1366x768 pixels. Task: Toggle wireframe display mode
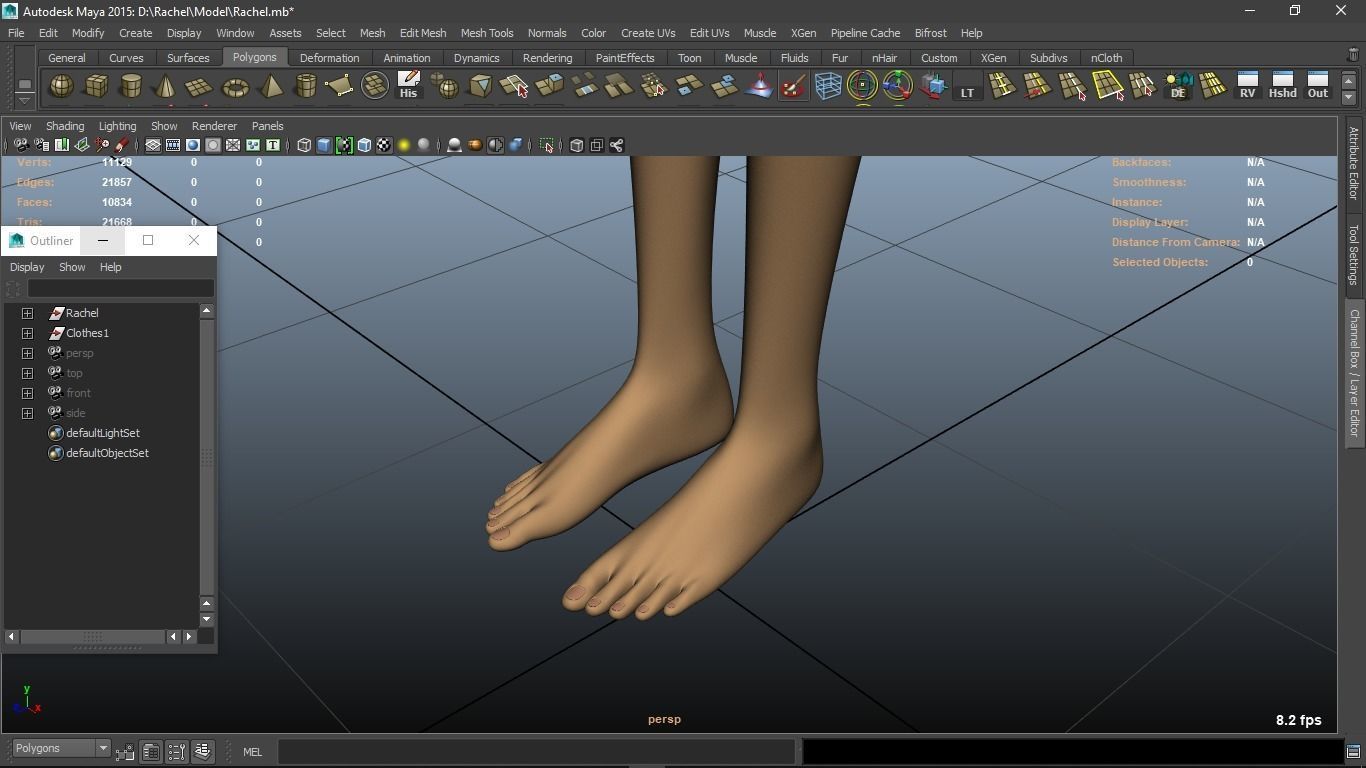[304, 145]
